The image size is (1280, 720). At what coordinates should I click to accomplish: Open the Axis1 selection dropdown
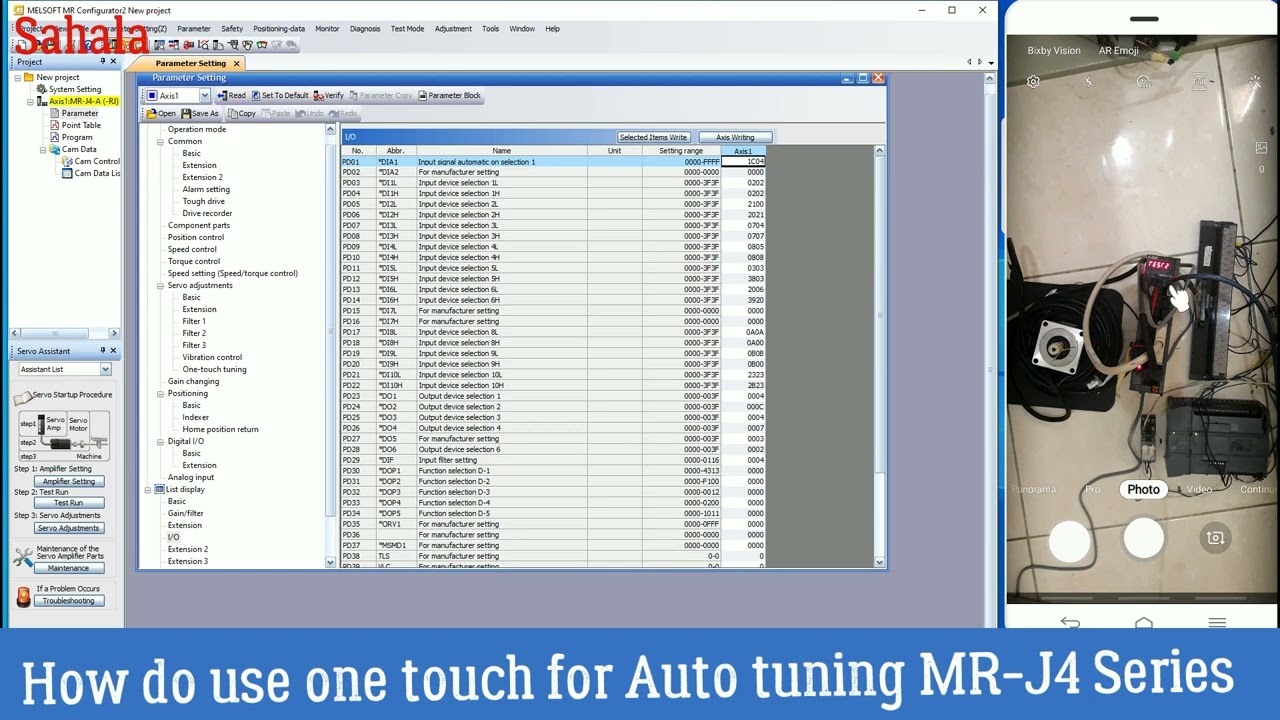coord(204,96)
